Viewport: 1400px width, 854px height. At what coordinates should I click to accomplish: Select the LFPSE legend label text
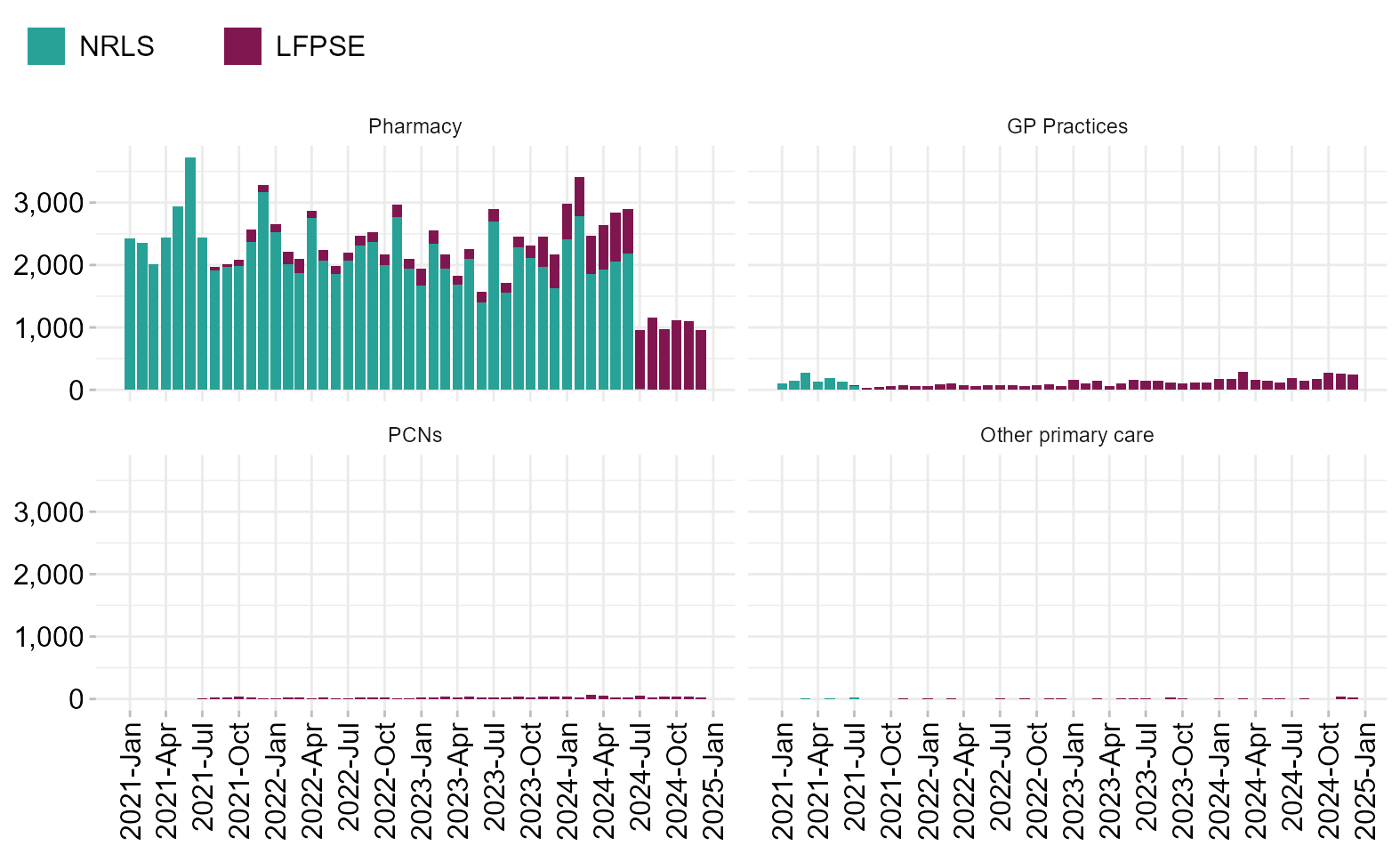pos(320,46)
